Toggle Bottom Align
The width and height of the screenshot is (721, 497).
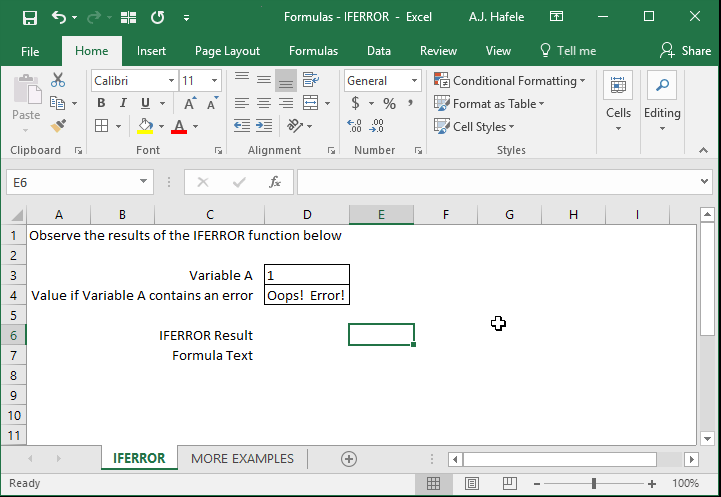click(x=286, y=81)
